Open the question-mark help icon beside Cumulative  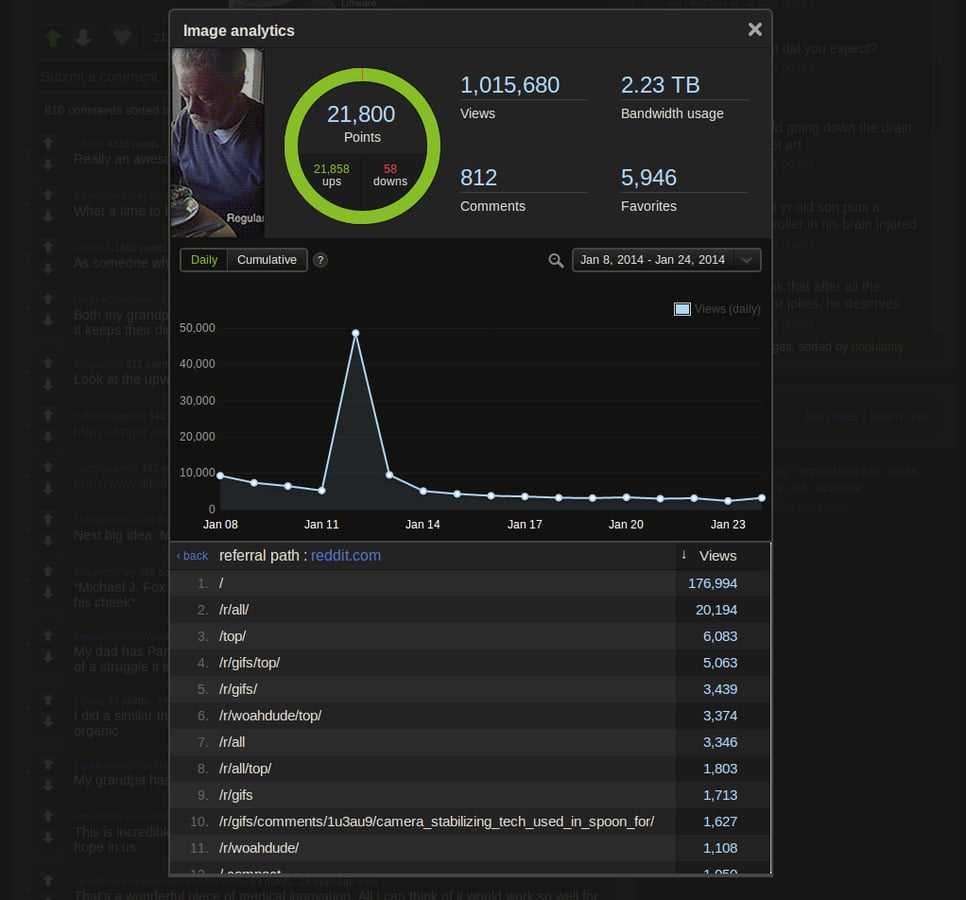(320, 260)
